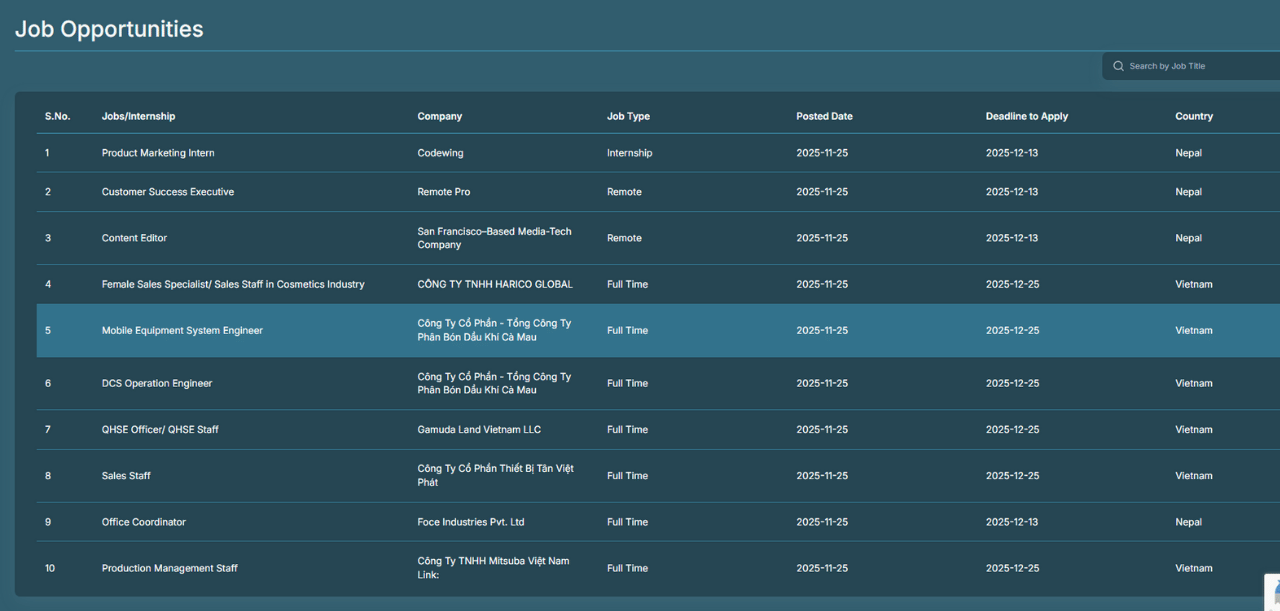The width and height of the screenshot is (1280, 611).
Task: Click the reCAPTCHA badge in the corner
Action: pos(1272,588)
